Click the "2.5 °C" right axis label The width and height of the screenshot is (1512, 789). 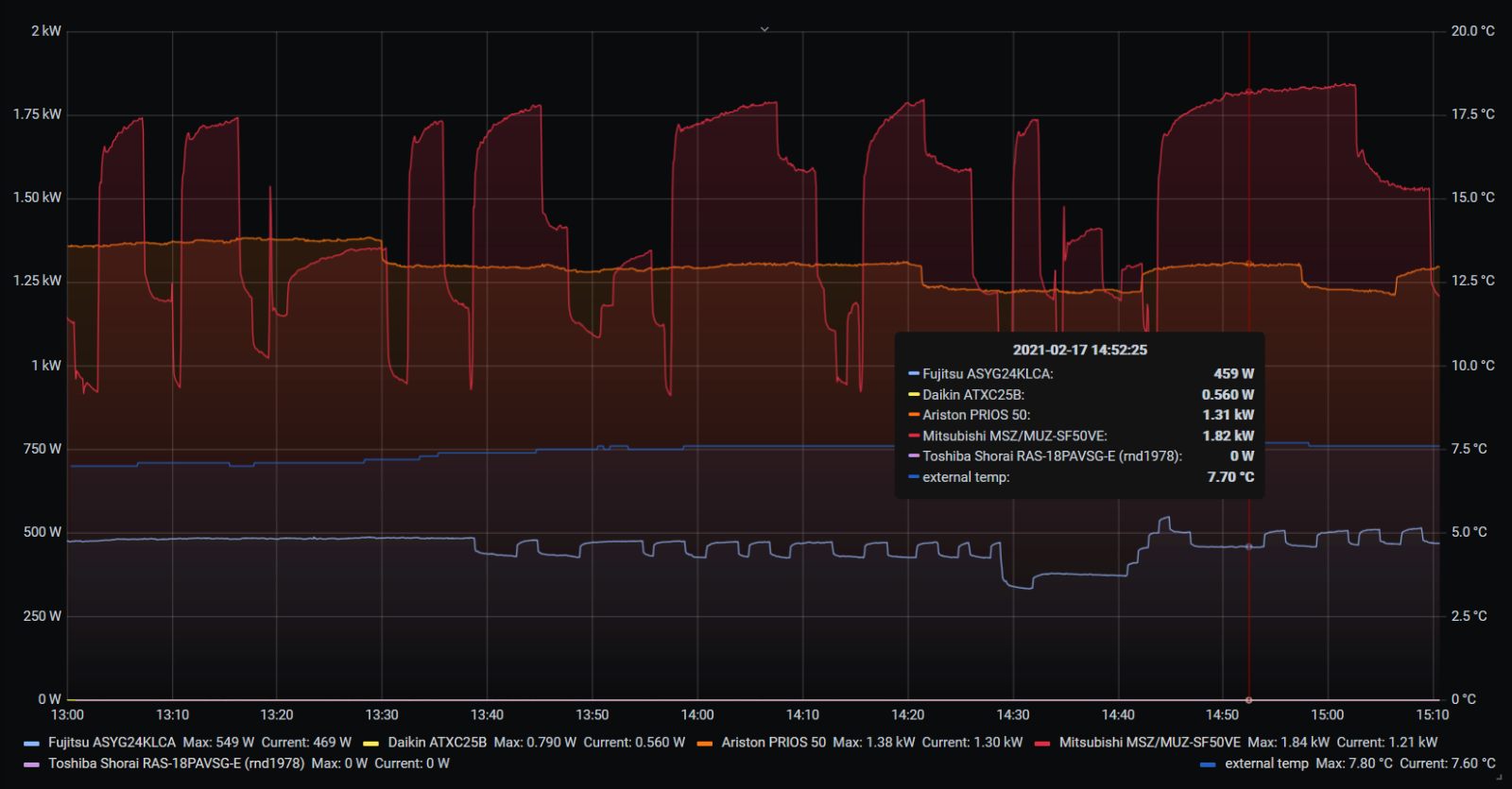[1469, 616]
